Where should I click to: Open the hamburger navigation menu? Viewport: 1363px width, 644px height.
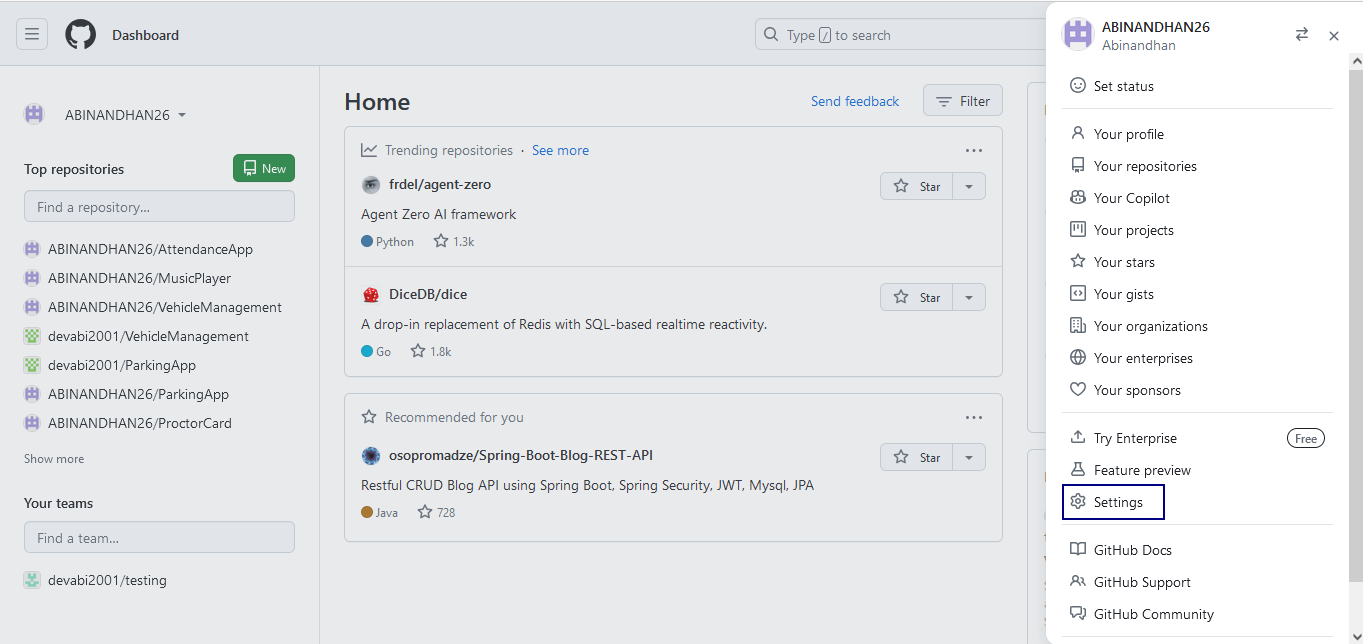tap(32, 34)
